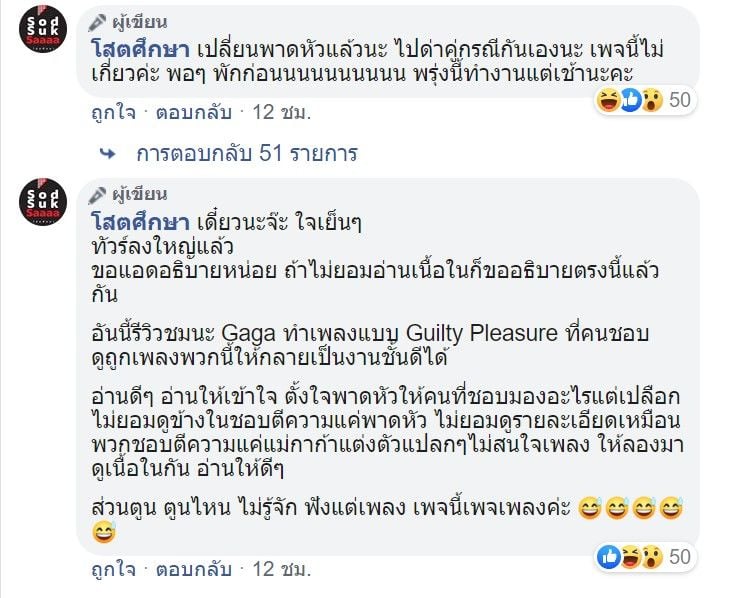
Task: Click the pencil author icon on the second comment
Action: click(96, 193)
